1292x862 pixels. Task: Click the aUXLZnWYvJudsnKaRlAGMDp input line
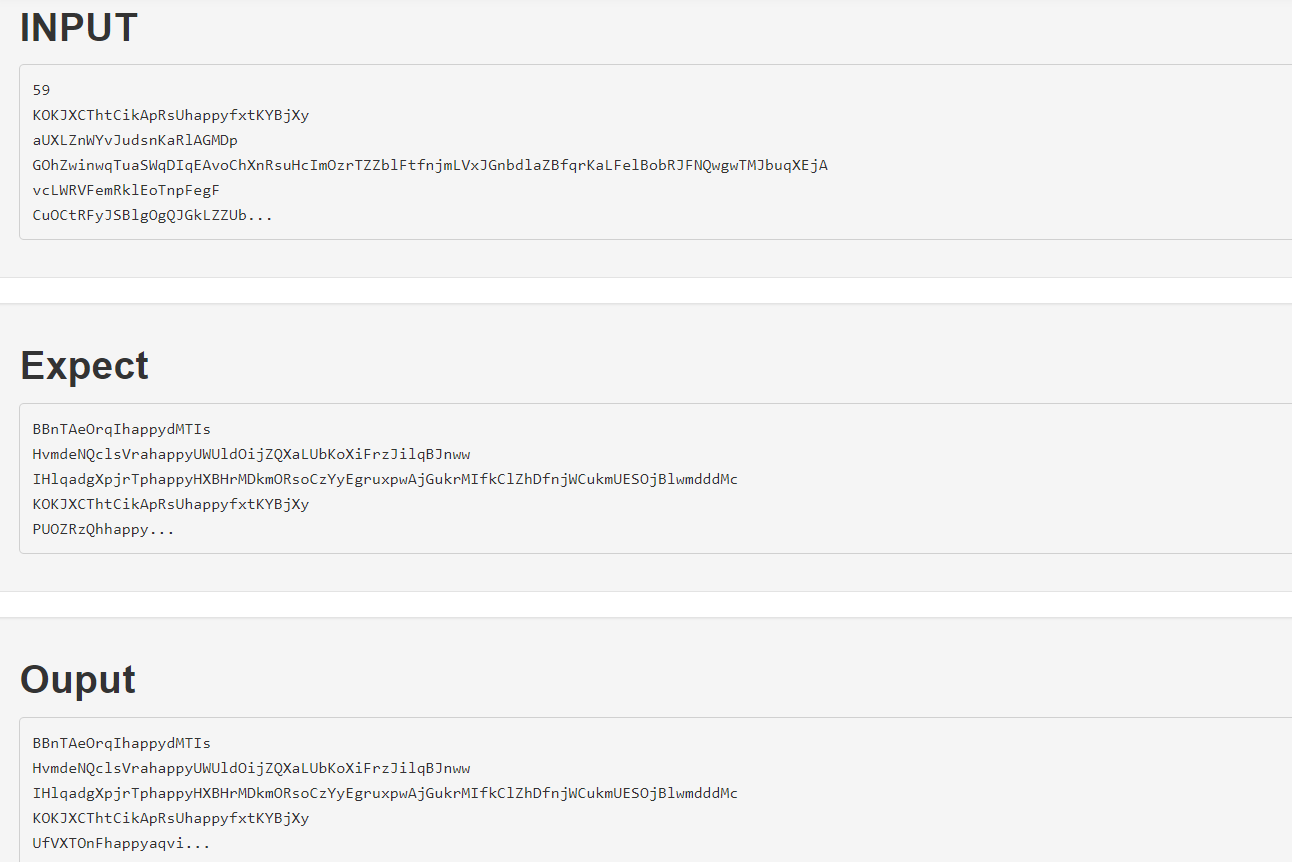[135, 140]
